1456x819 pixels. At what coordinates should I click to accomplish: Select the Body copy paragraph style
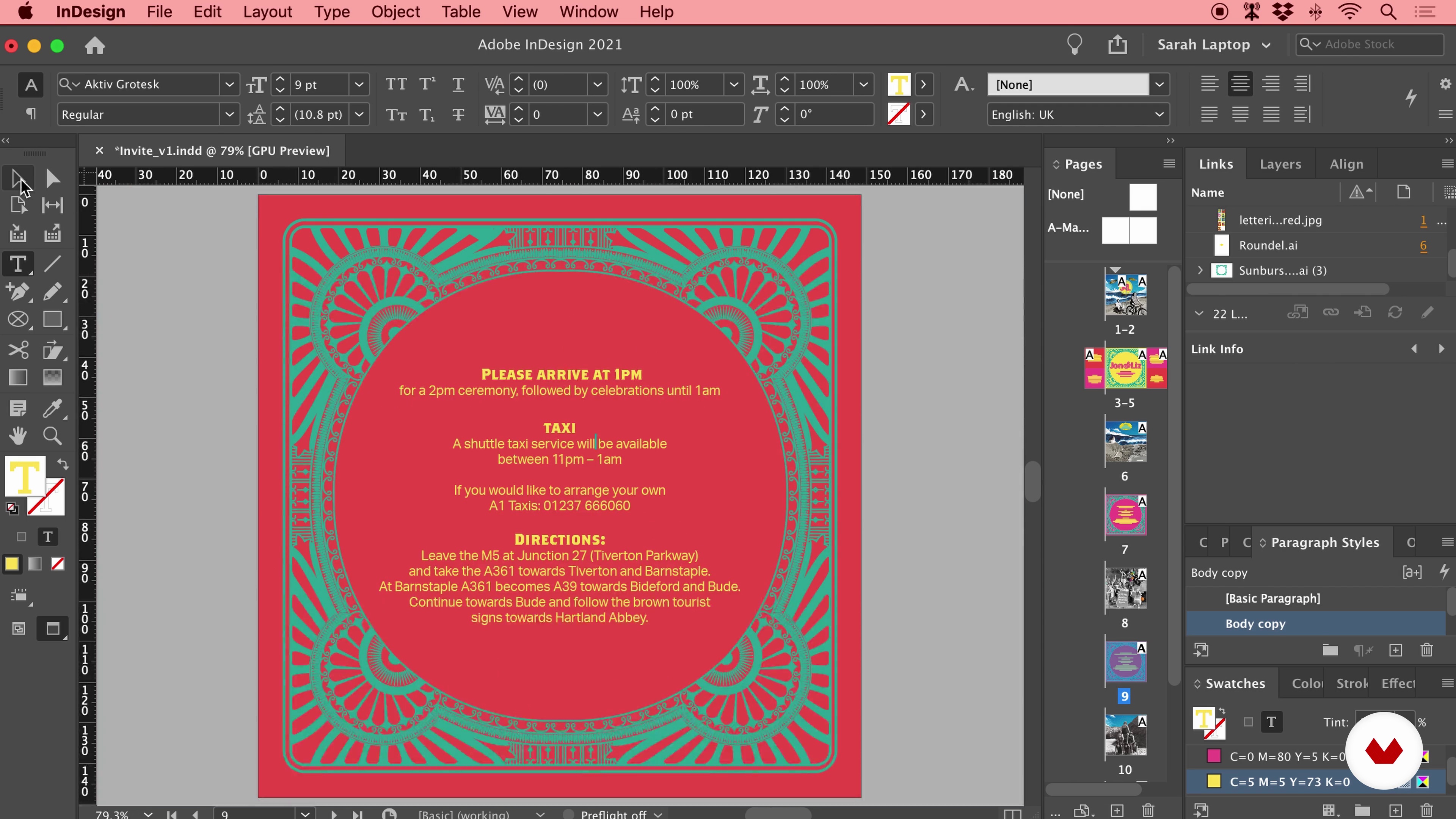[1315, 624]
